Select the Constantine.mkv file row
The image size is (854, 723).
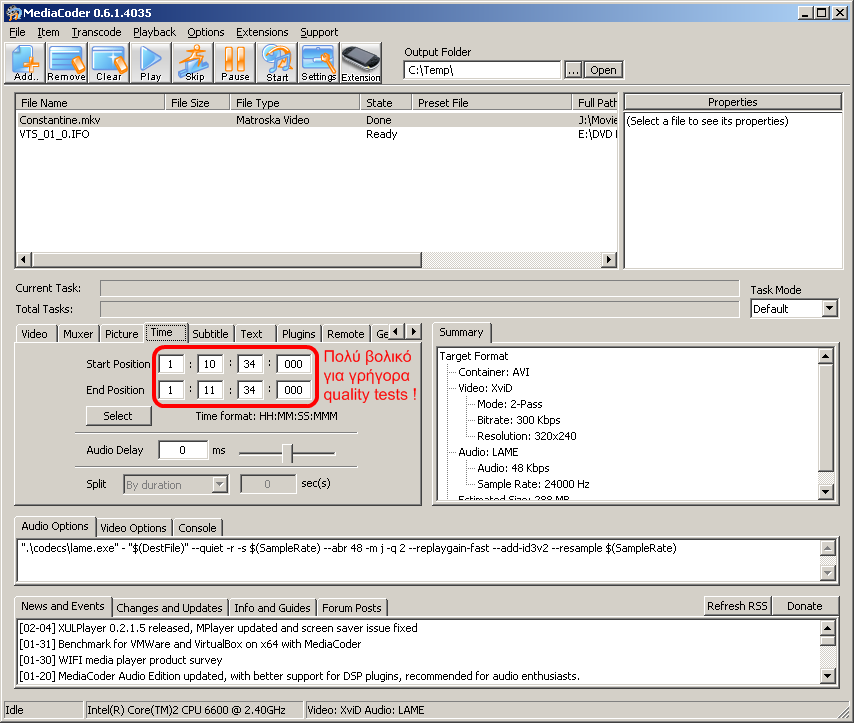pyautogui.click(x=317, y=120)
